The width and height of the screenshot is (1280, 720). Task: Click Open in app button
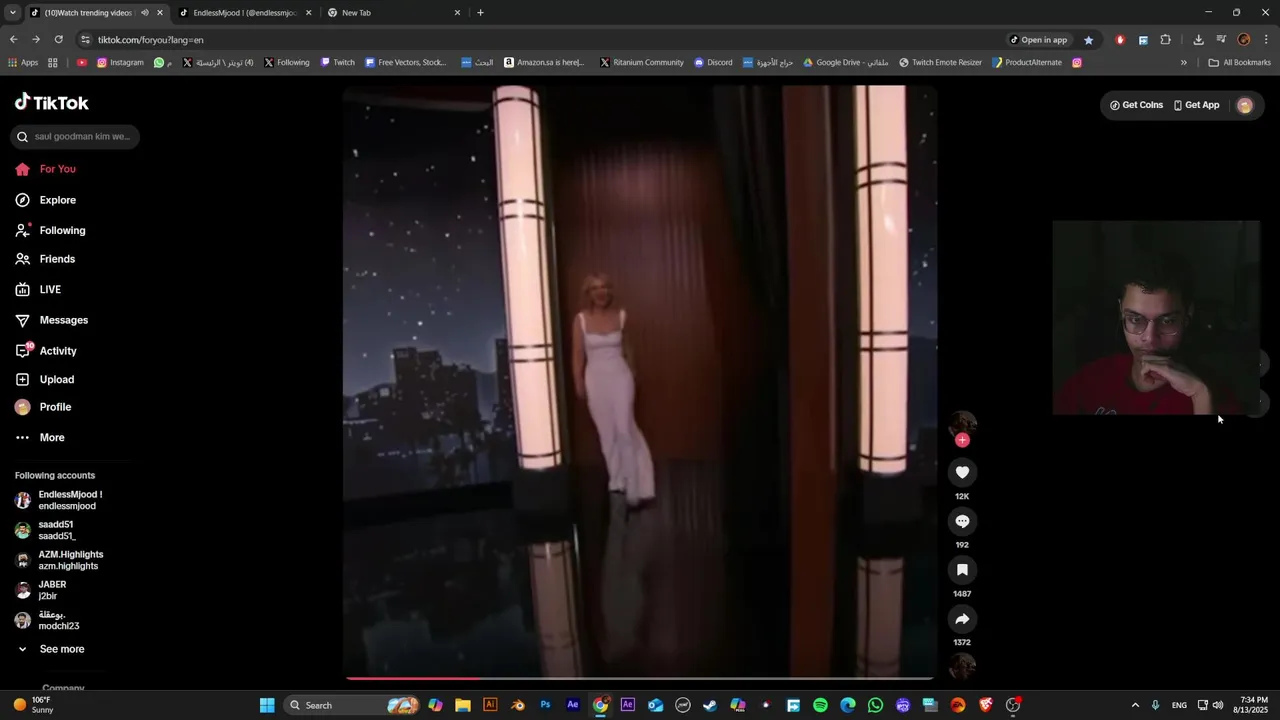pyautogui.click(x=1039, y=40)
